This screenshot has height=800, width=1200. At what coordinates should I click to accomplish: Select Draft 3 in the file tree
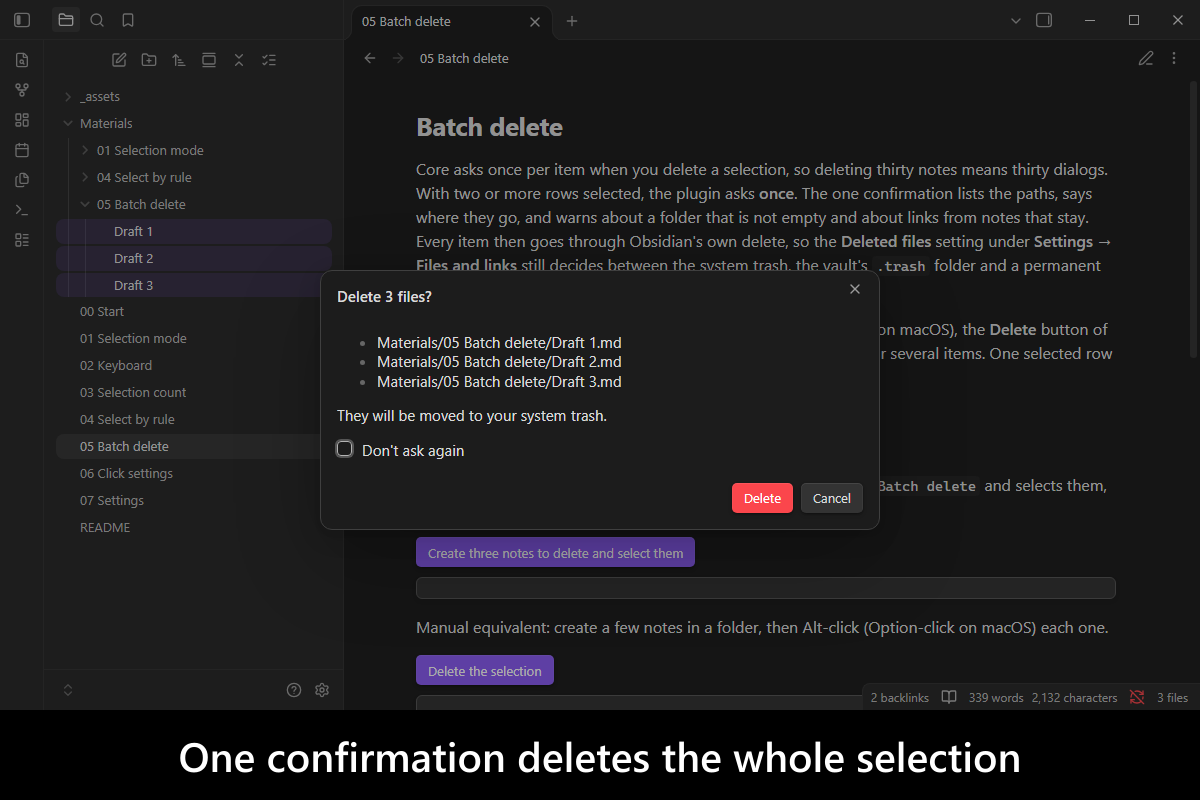[194, 285]
